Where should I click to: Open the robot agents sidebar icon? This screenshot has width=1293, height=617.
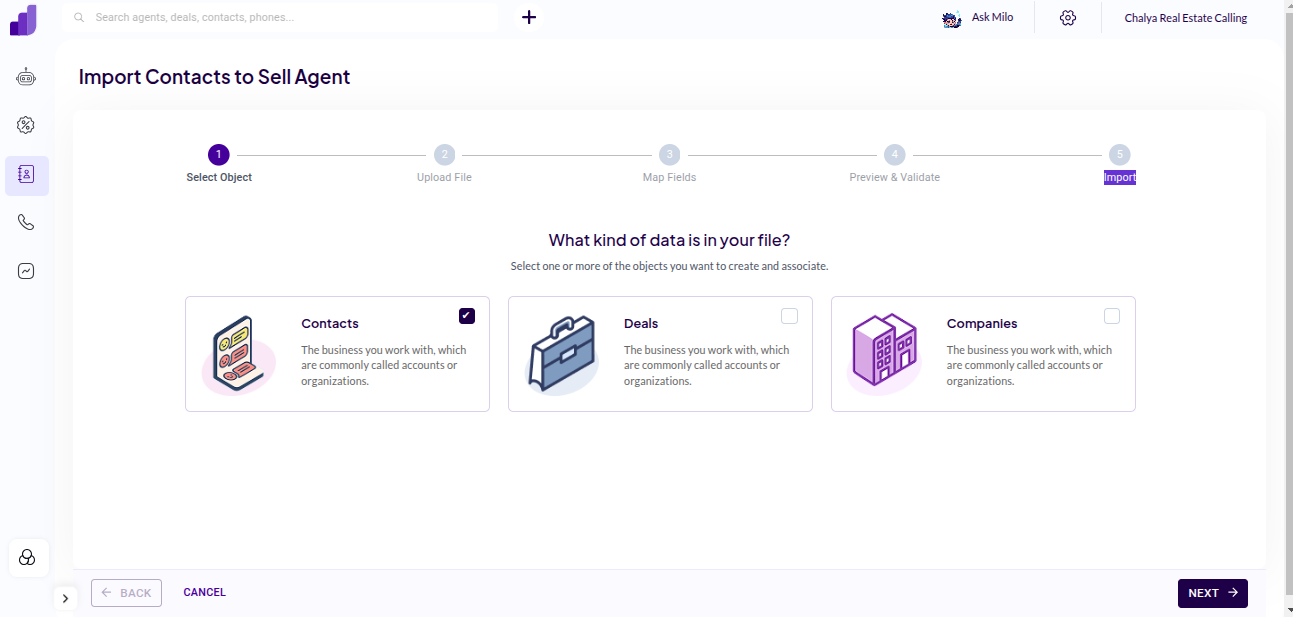point(26,77)
